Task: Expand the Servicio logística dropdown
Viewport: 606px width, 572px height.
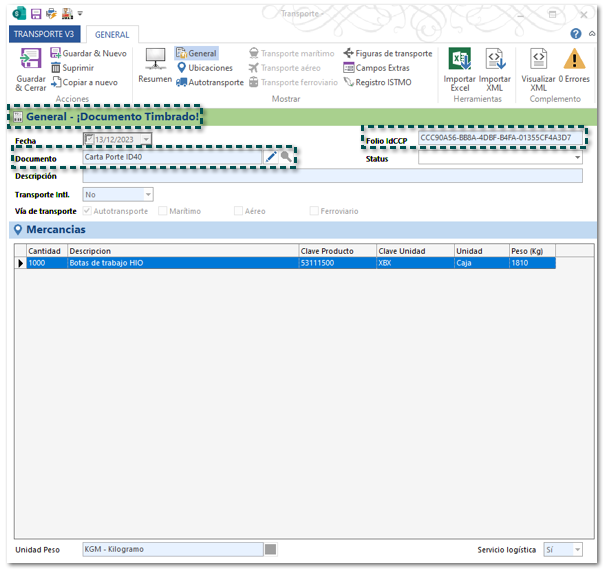Action: [577, 550]
